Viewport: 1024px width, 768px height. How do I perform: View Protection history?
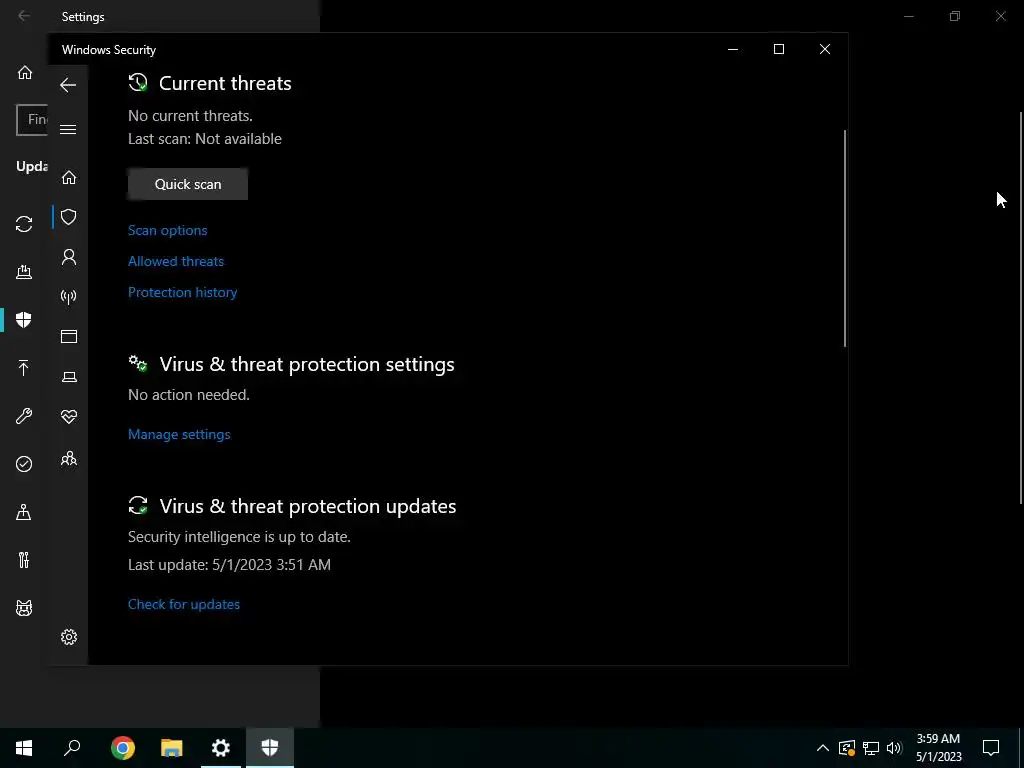pyautogui.click(x=183, y=293)
